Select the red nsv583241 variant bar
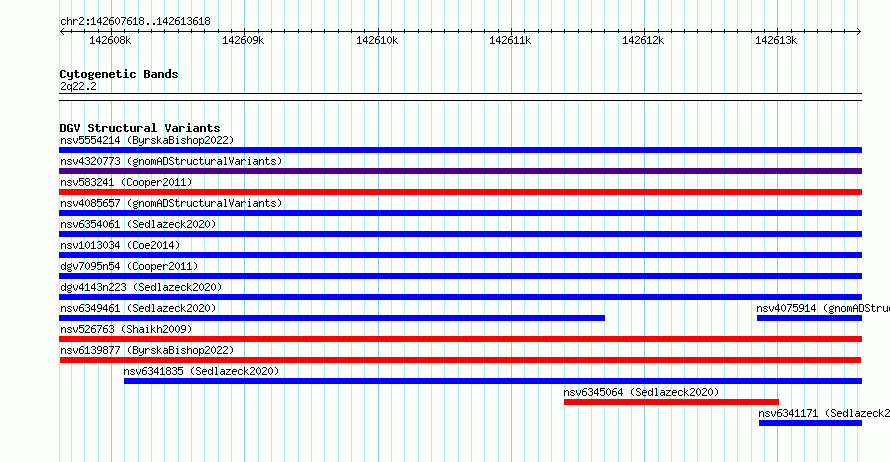 460,192
